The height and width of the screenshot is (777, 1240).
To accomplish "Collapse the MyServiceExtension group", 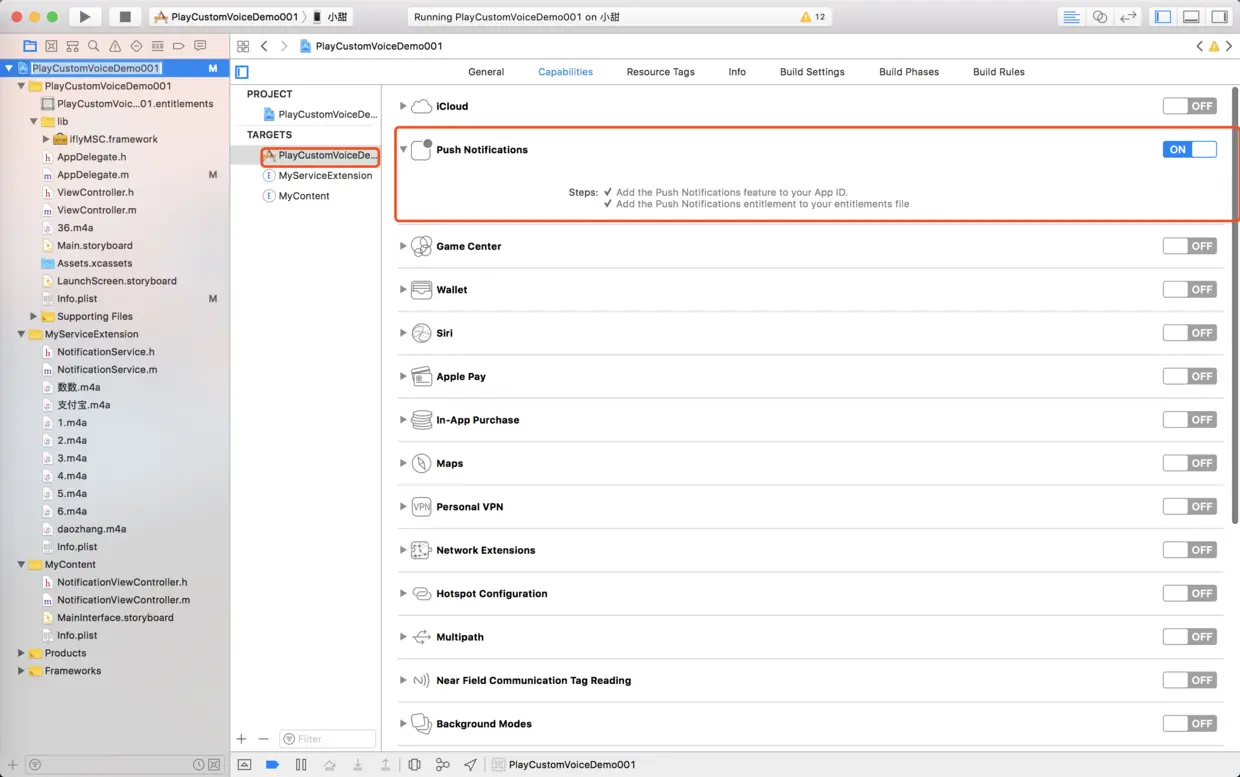I will tap(21, 334).
